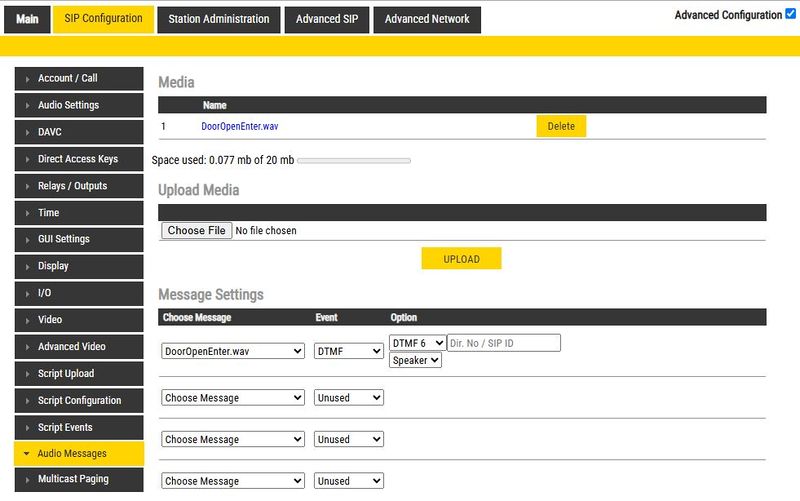
Task: Delete the DoorOpenEnter.wav media file
Action: [x=561, y=126]
